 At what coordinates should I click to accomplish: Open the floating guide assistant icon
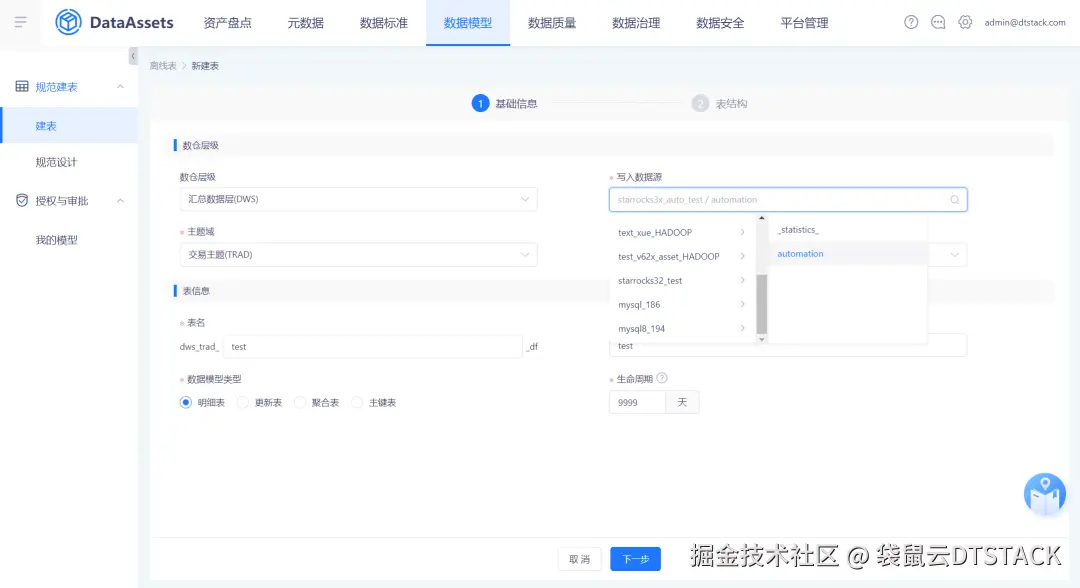point(1044,494)
